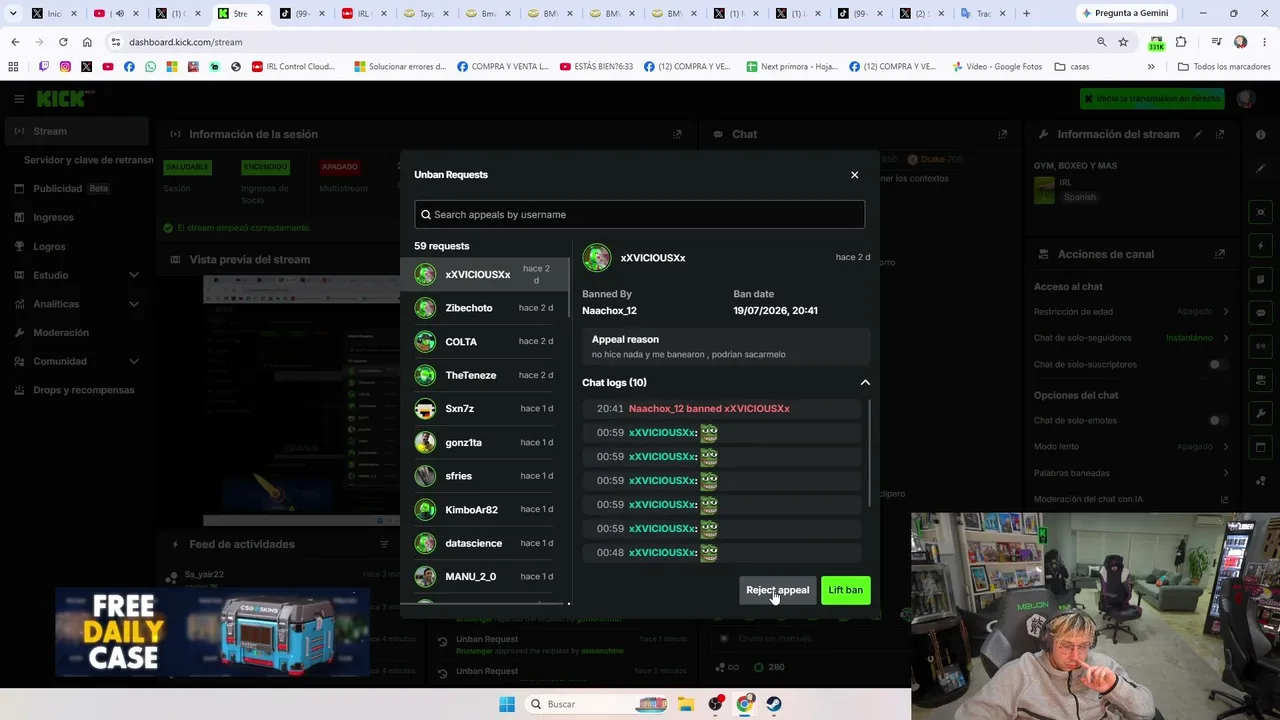Open Chat de solo-seguidores setting

[1130, 338]
